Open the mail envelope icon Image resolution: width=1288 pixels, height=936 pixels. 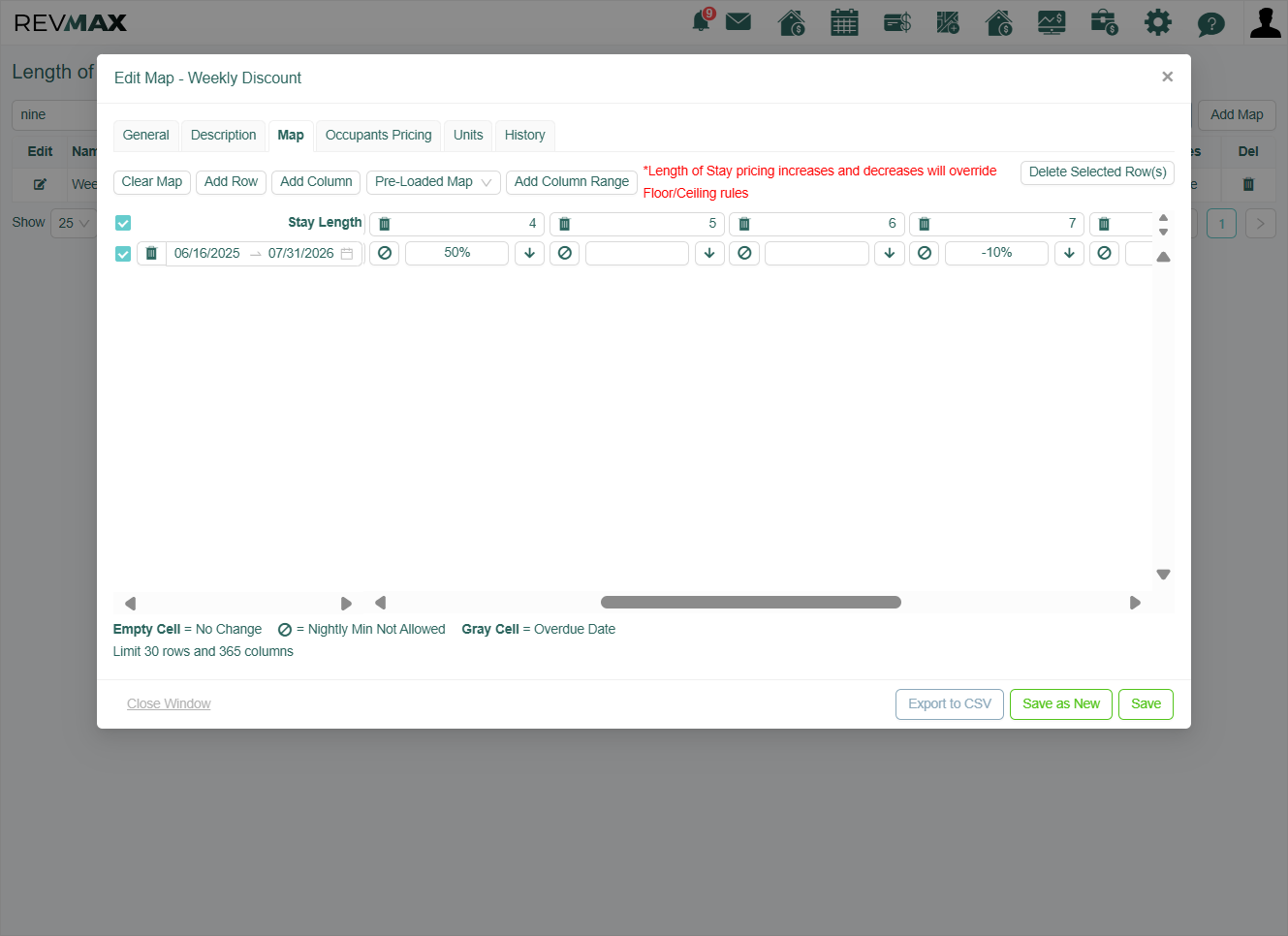coord(738,21)
